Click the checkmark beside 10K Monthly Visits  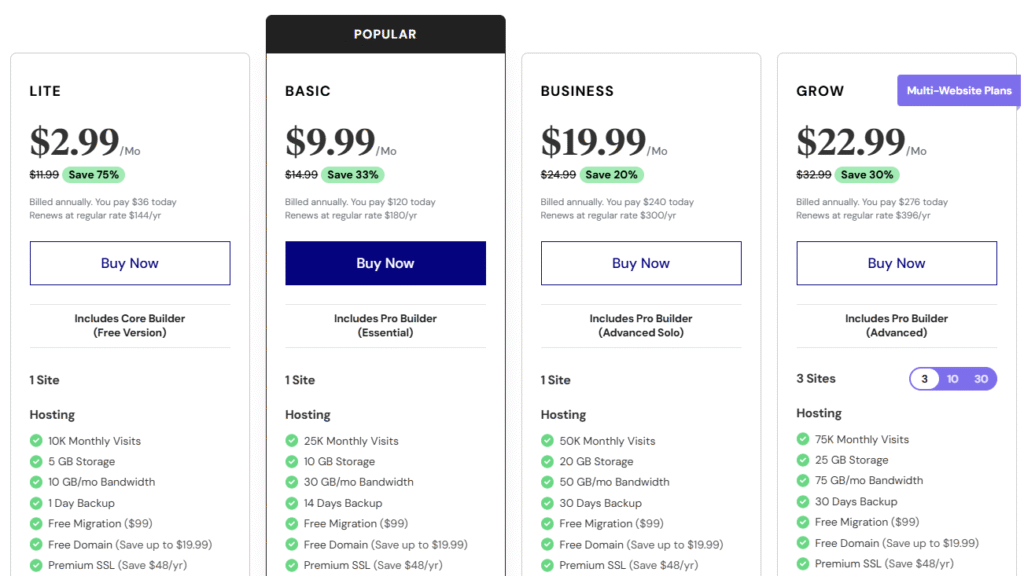36,441
